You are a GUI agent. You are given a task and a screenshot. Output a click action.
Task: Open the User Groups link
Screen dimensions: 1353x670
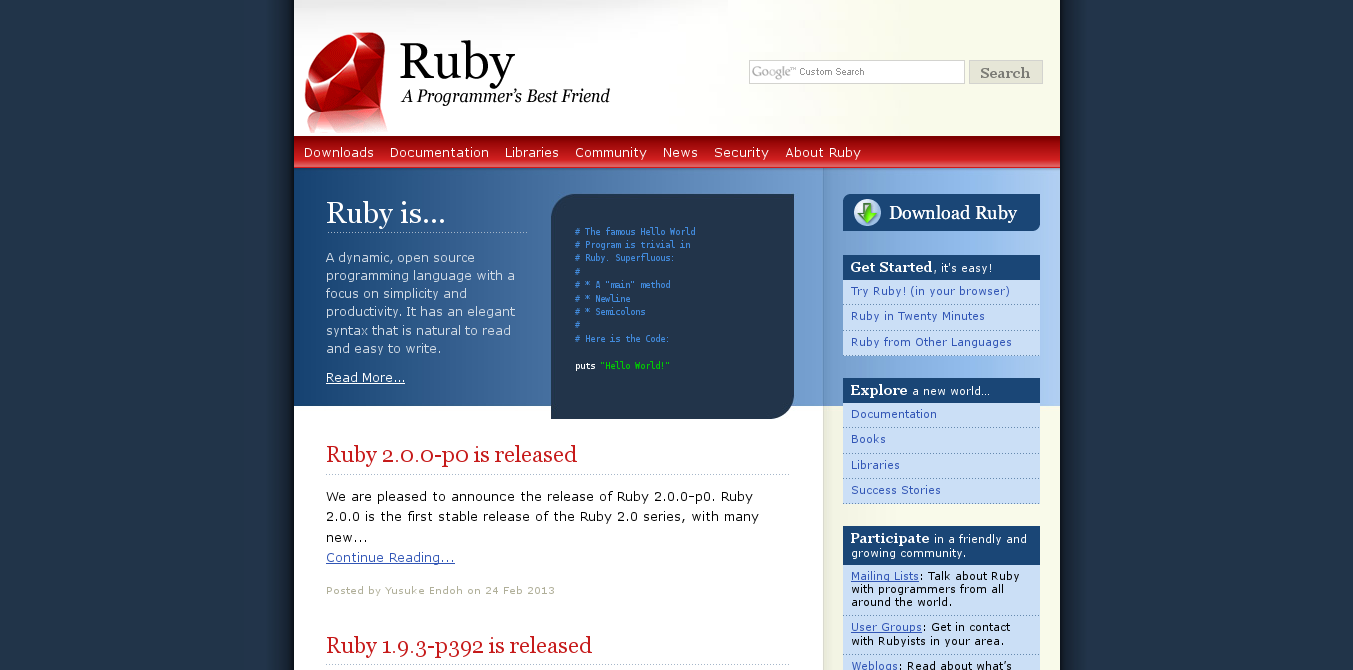pos(887,628)
